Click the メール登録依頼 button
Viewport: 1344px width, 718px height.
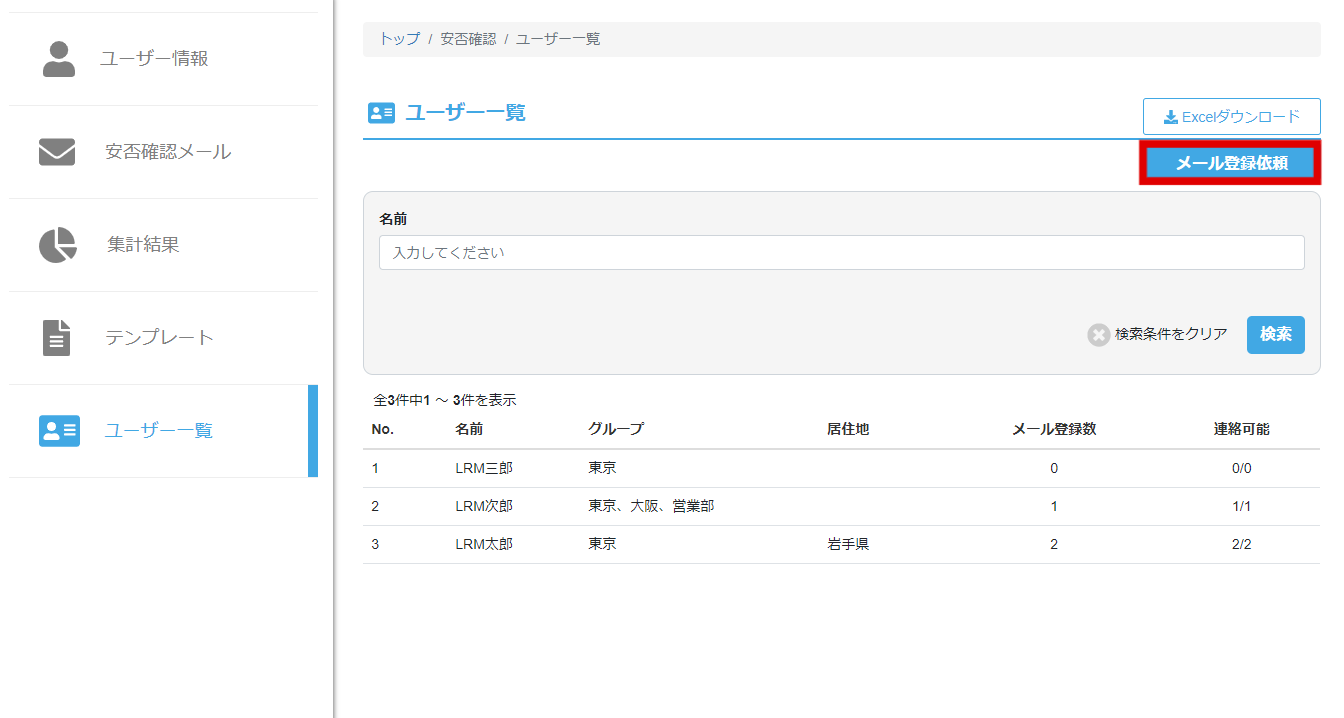tap(1231, 163)
